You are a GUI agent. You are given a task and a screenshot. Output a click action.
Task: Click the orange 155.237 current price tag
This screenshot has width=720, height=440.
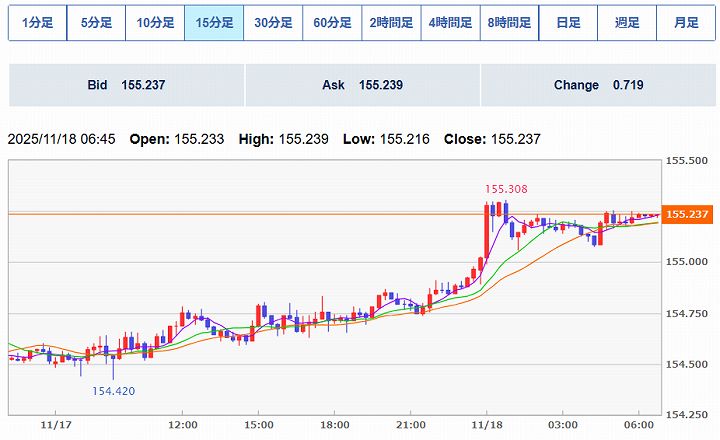coord(686,214)
